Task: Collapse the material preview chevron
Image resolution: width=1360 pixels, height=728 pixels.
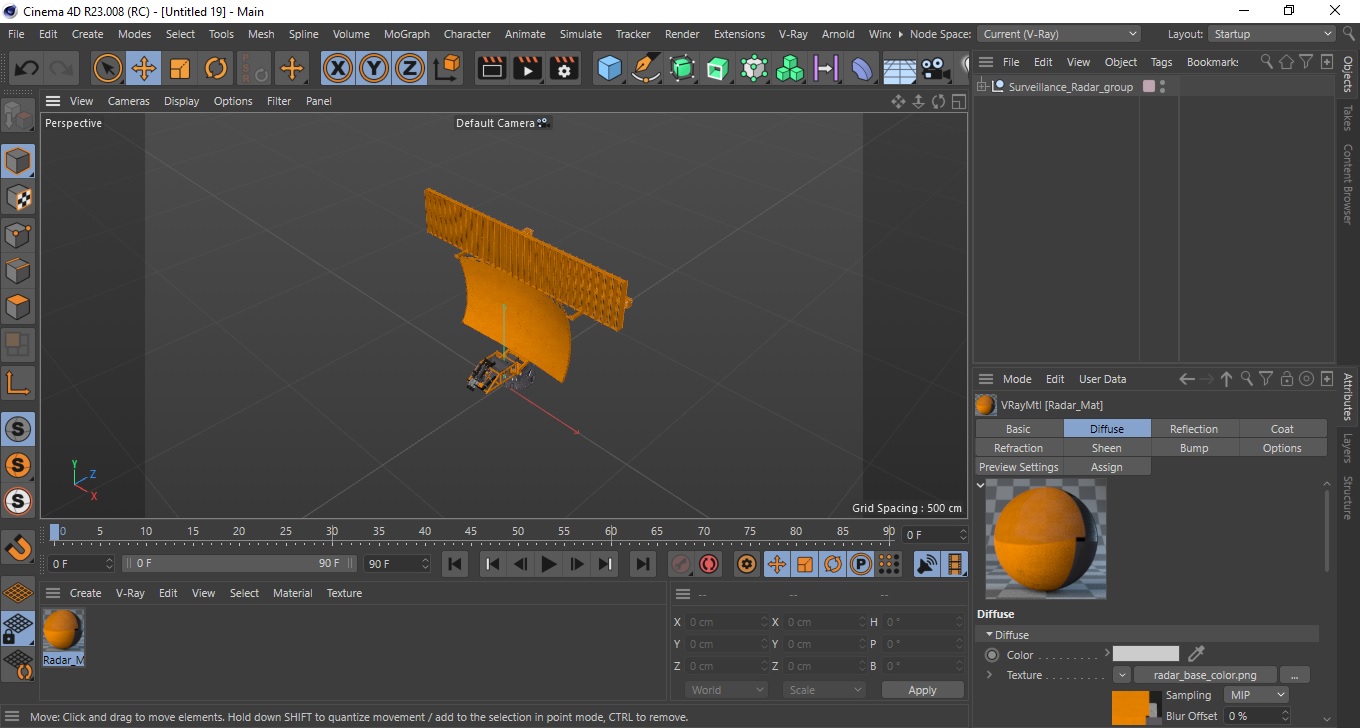Action: coord(981,485)
